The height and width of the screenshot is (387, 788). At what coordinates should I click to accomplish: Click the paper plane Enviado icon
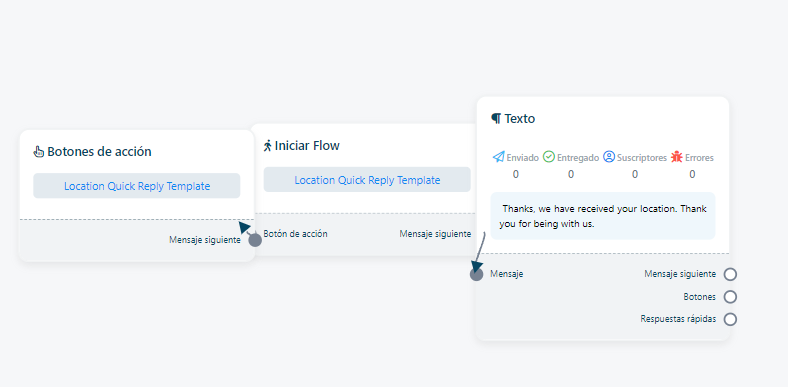(498, 157)
